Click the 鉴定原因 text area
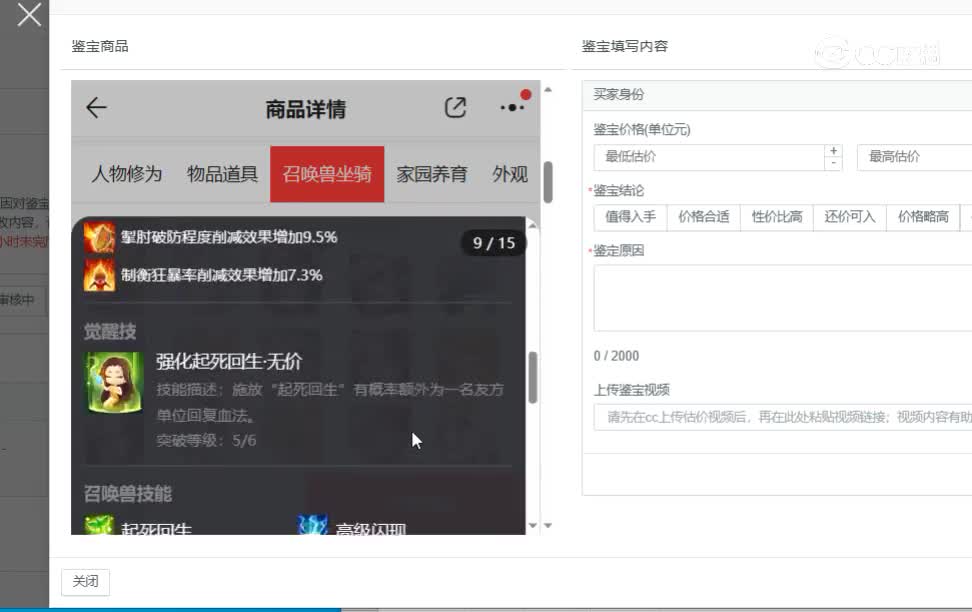 [782, 298]
